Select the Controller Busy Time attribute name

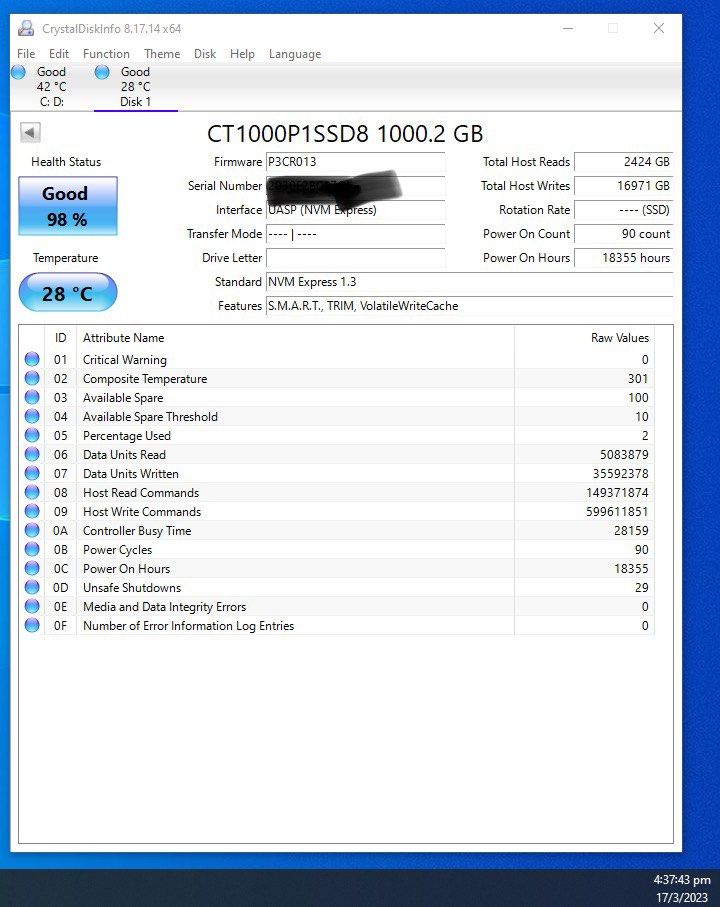pyautogui.click(x=137, y=531)
